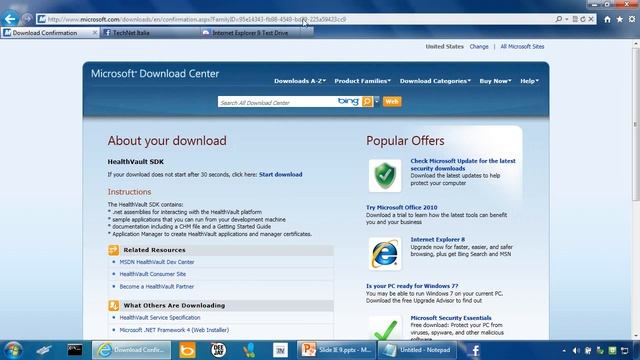Switch to Internet Explorer 9 Test Drive tab

pyautogui.click(x=250, y=33)
